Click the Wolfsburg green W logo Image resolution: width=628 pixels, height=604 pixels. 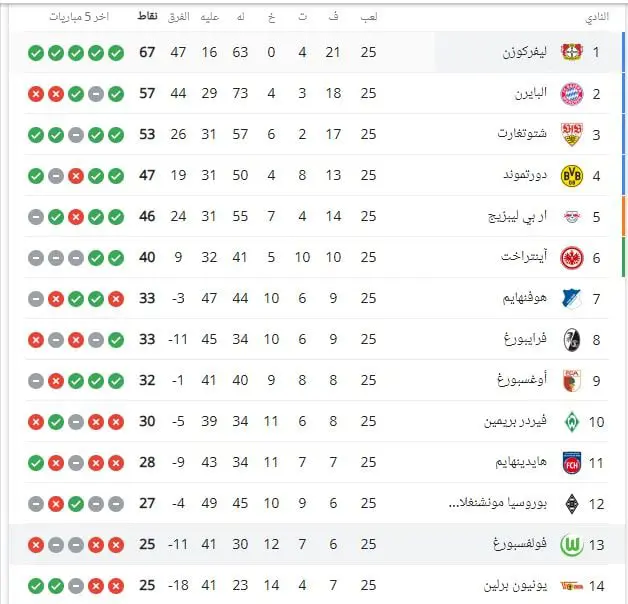click(572, 545)
